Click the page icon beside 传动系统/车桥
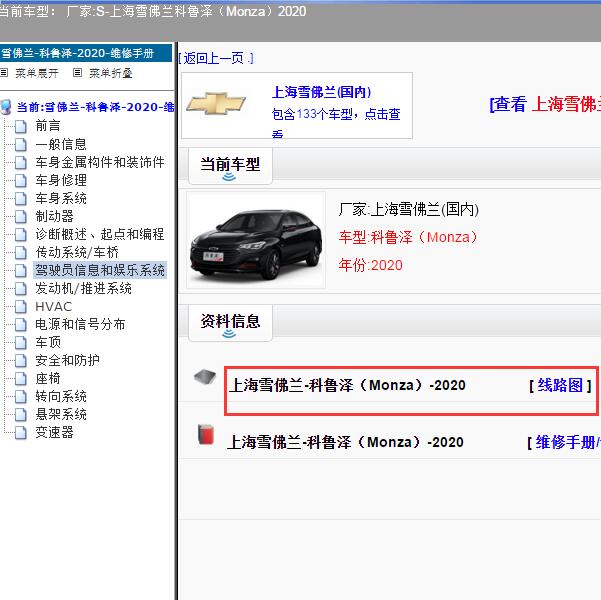 (x=21, y=252)
